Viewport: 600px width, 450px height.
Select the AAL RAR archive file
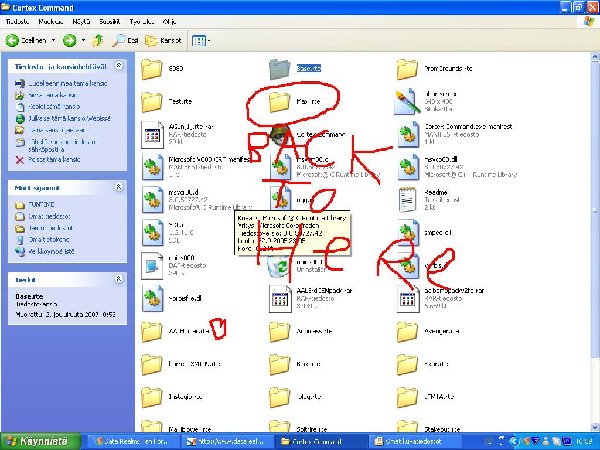(280, 298)
